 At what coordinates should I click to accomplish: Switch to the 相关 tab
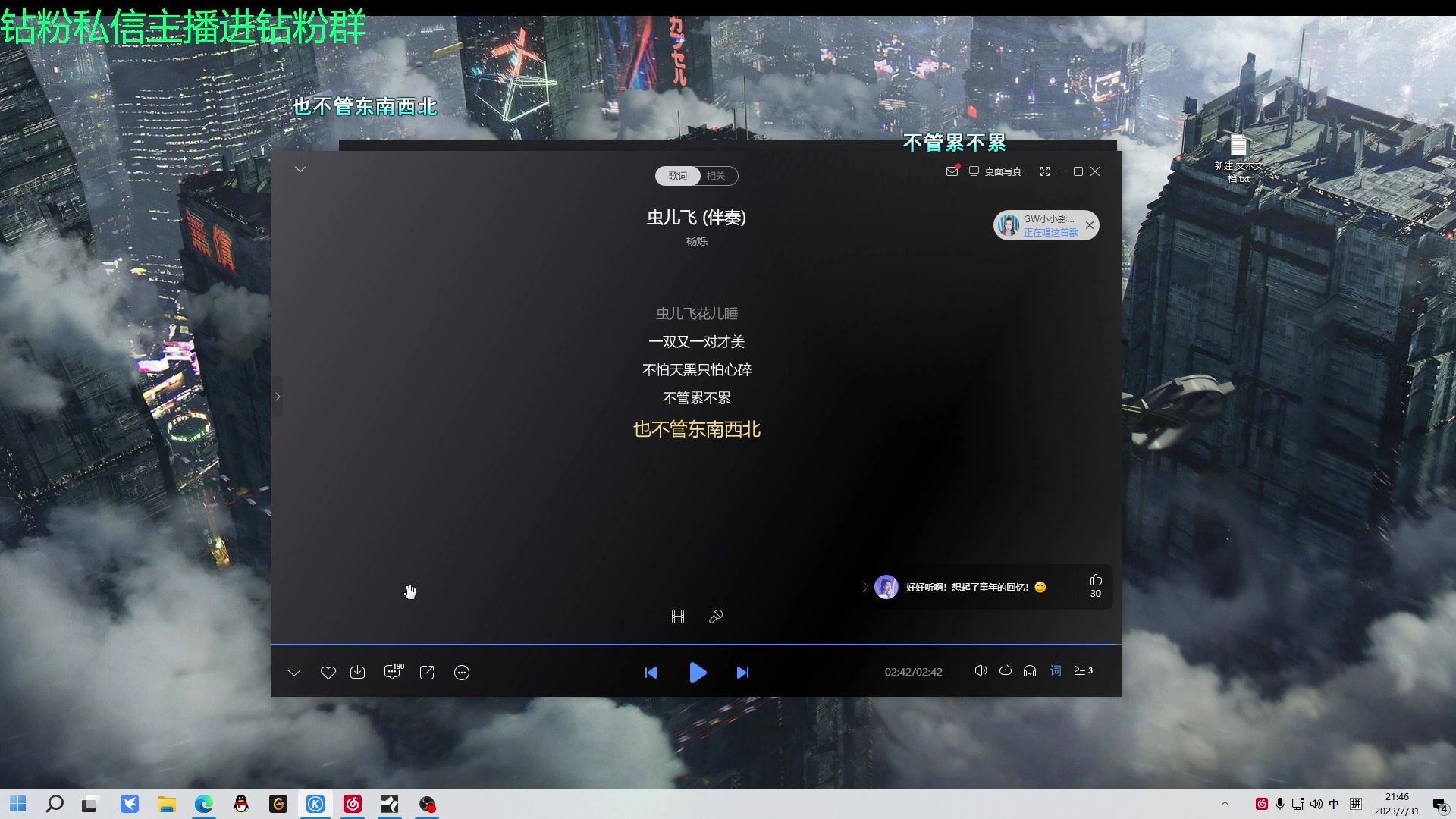click(x=717, y=175)
